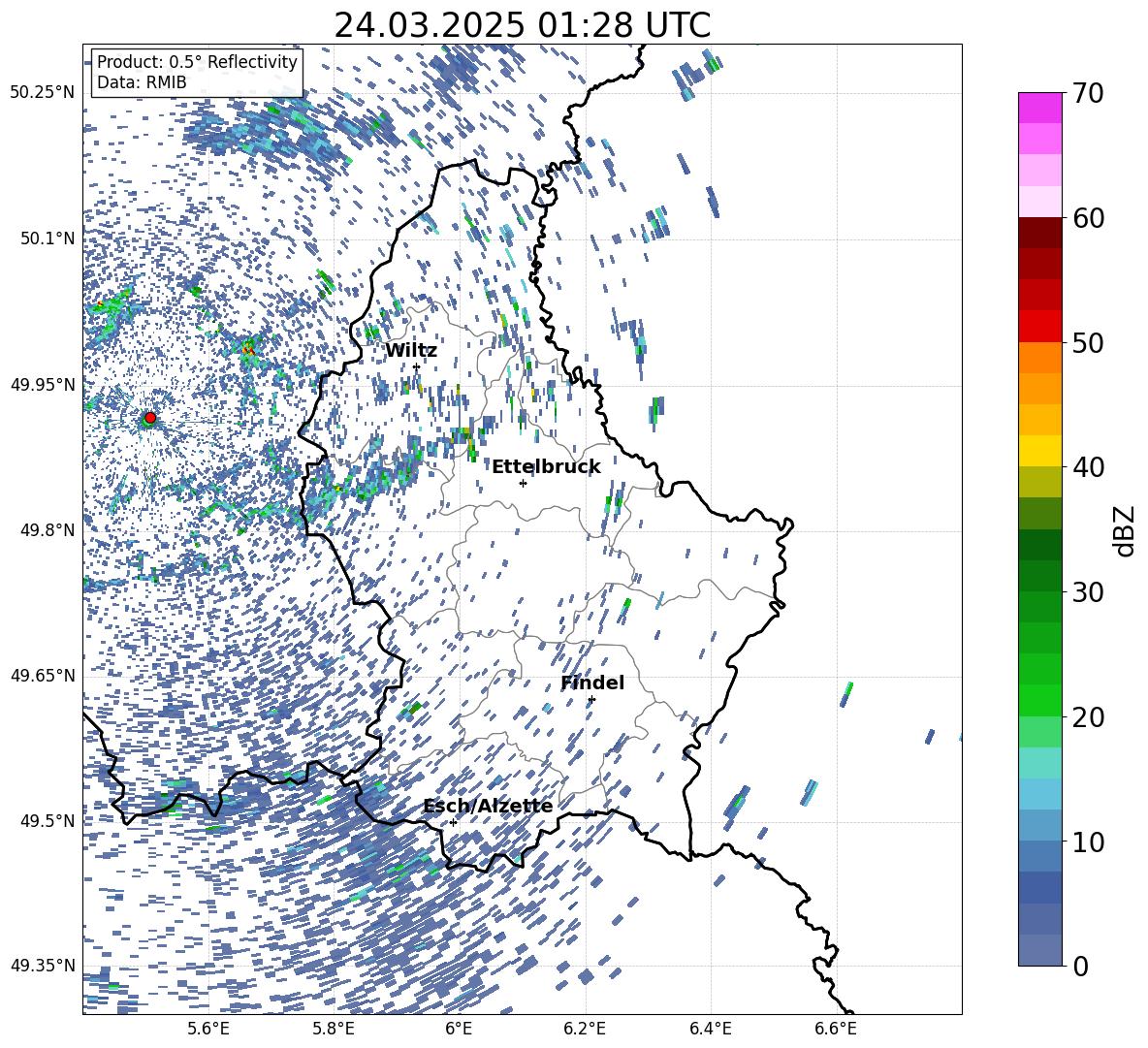
Task: Click the 20 tick on the colorbar
Action: [1088, 716]
